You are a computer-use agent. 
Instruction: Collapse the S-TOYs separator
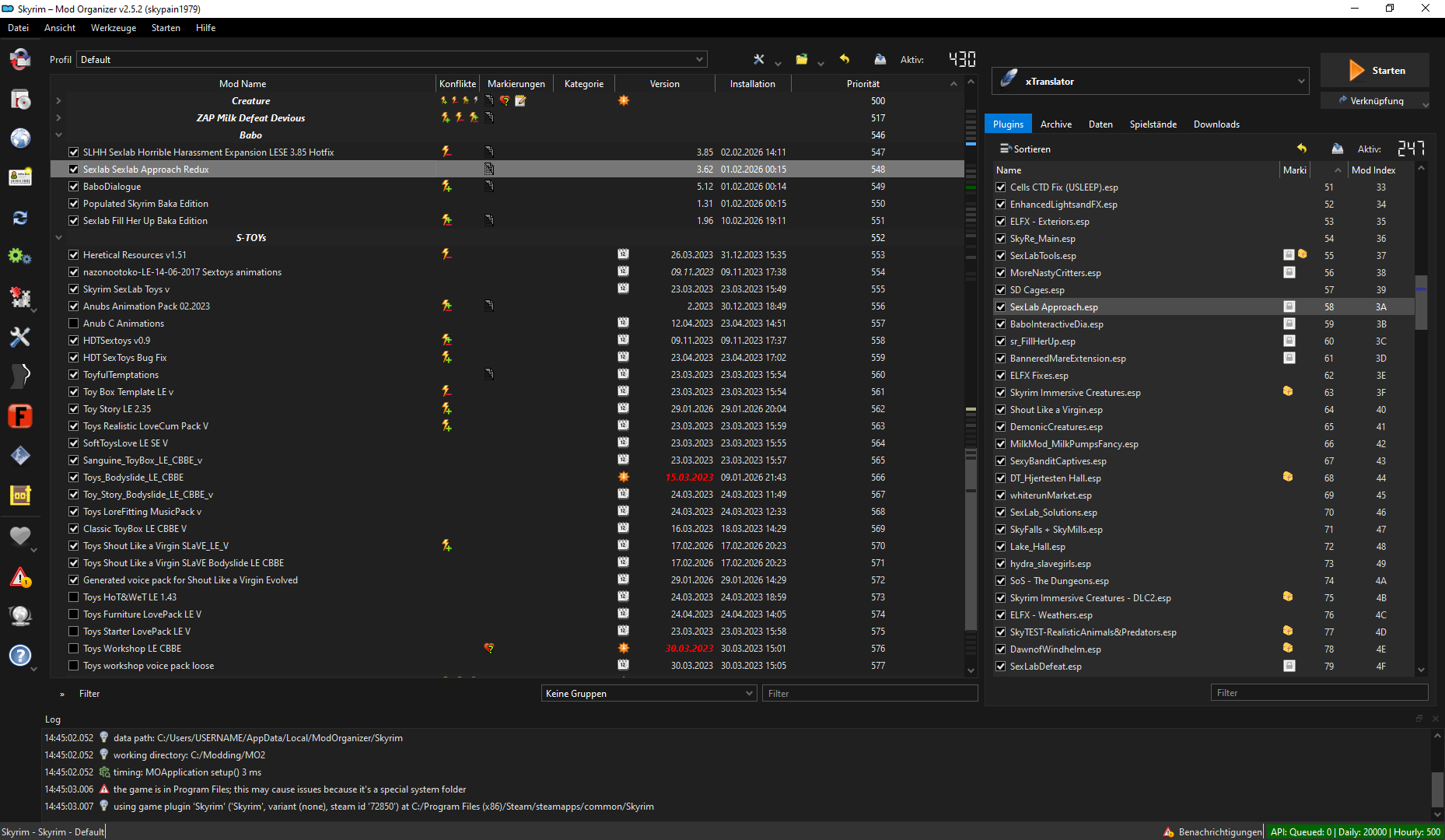pos(58,238)
